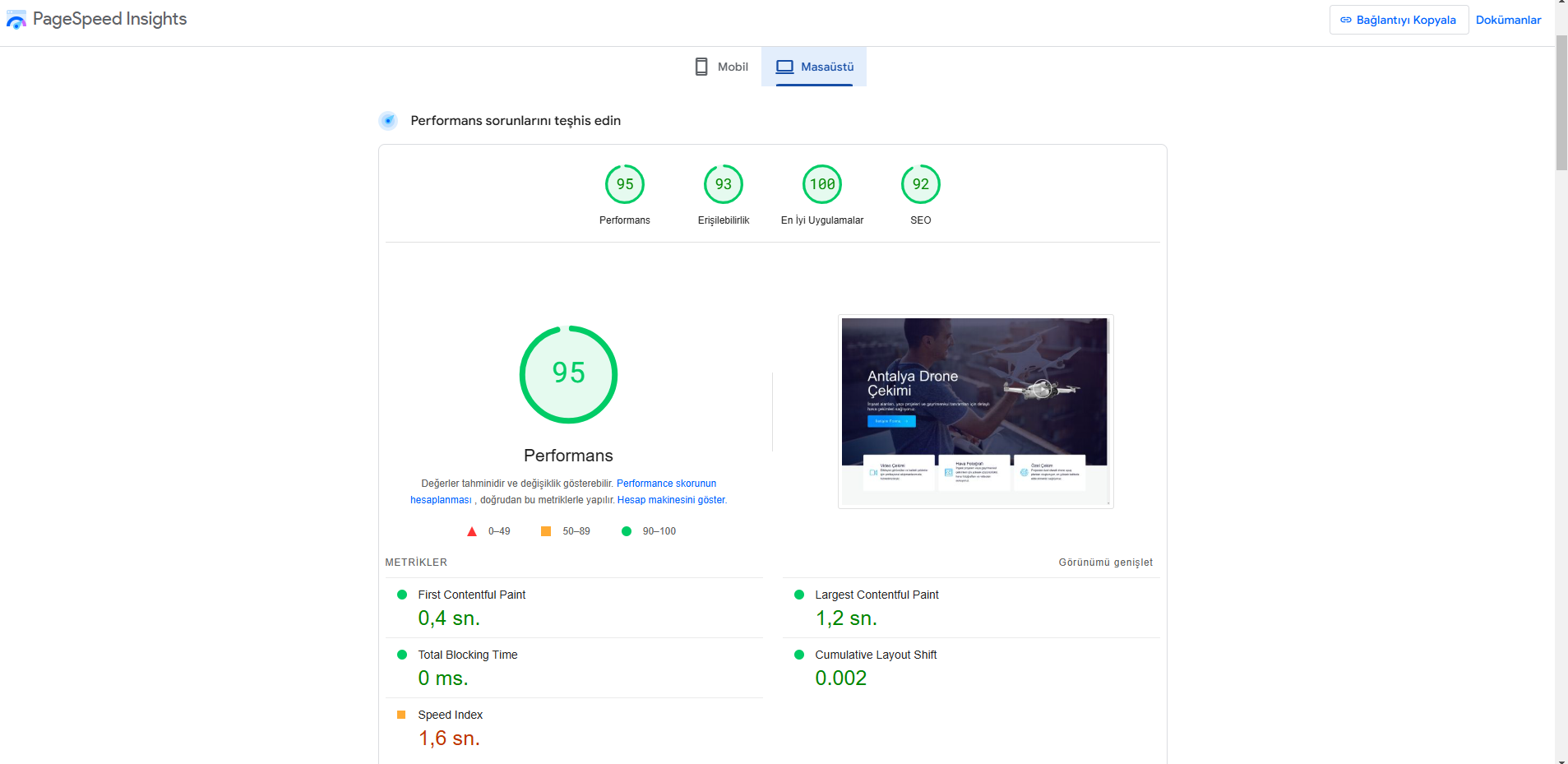The image size is (1568, 764).
Task: Click the 1,6 sn. value
Action: (x=449, y=739)
